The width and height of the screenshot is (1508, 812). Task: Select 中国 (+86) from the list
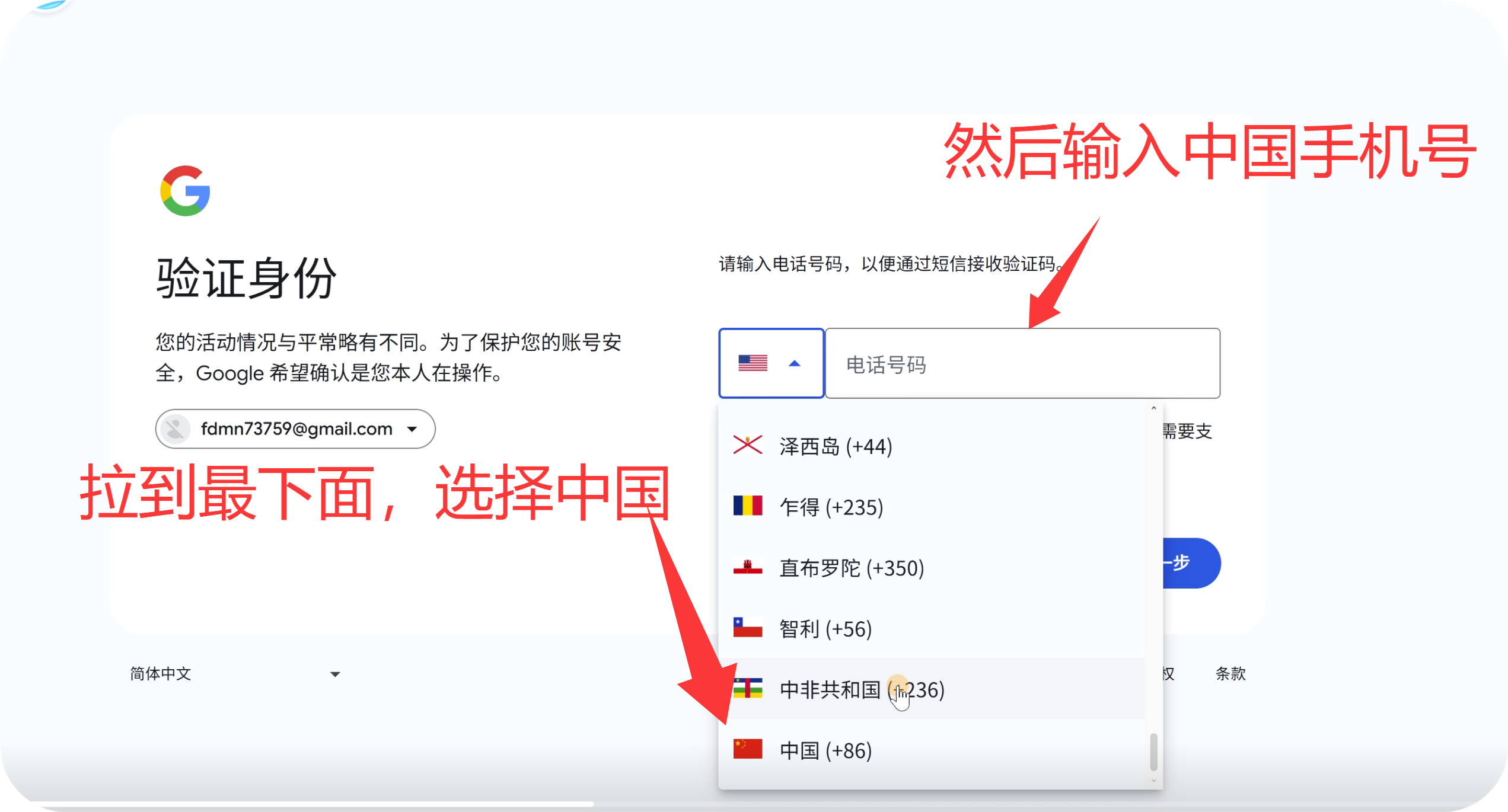(824, 749)
